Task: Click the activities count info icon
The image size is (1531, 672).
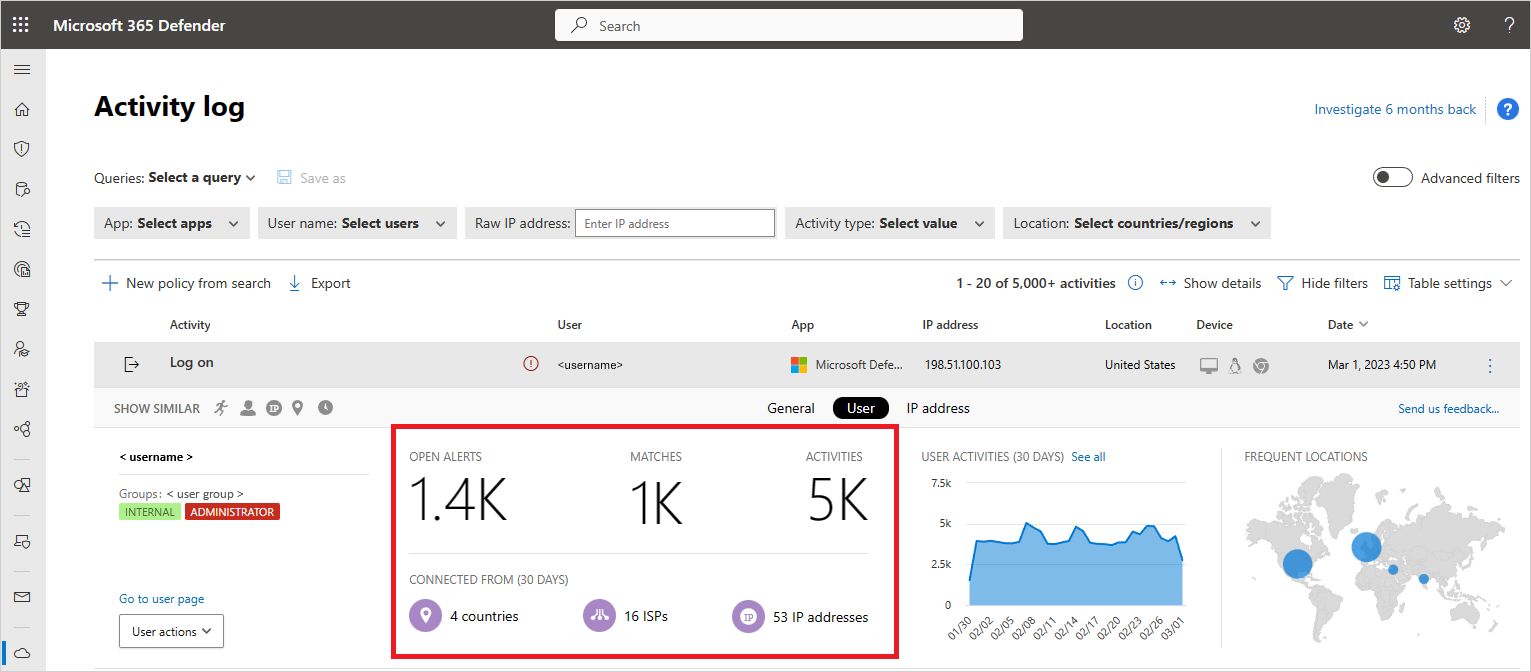Action: pos(1135,283)
